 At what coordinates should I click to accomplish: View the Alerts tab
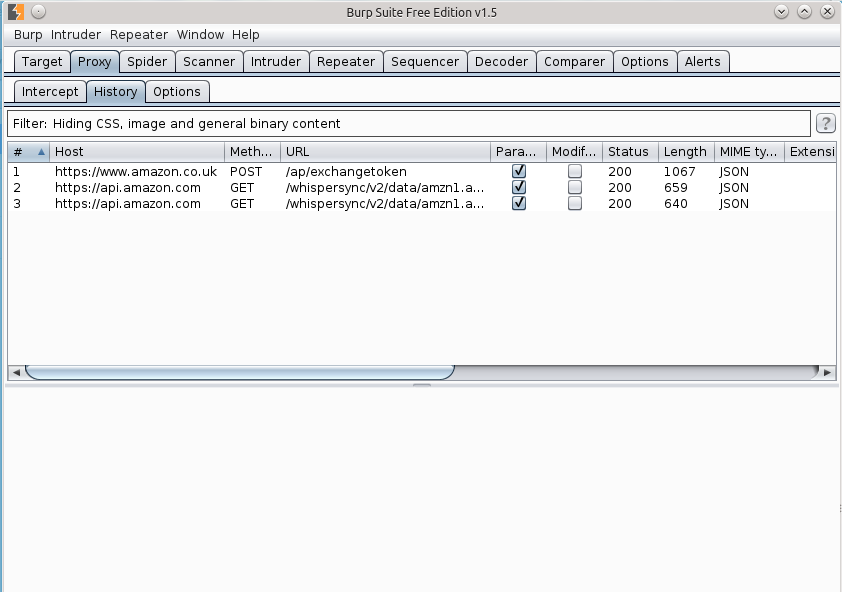703,62
